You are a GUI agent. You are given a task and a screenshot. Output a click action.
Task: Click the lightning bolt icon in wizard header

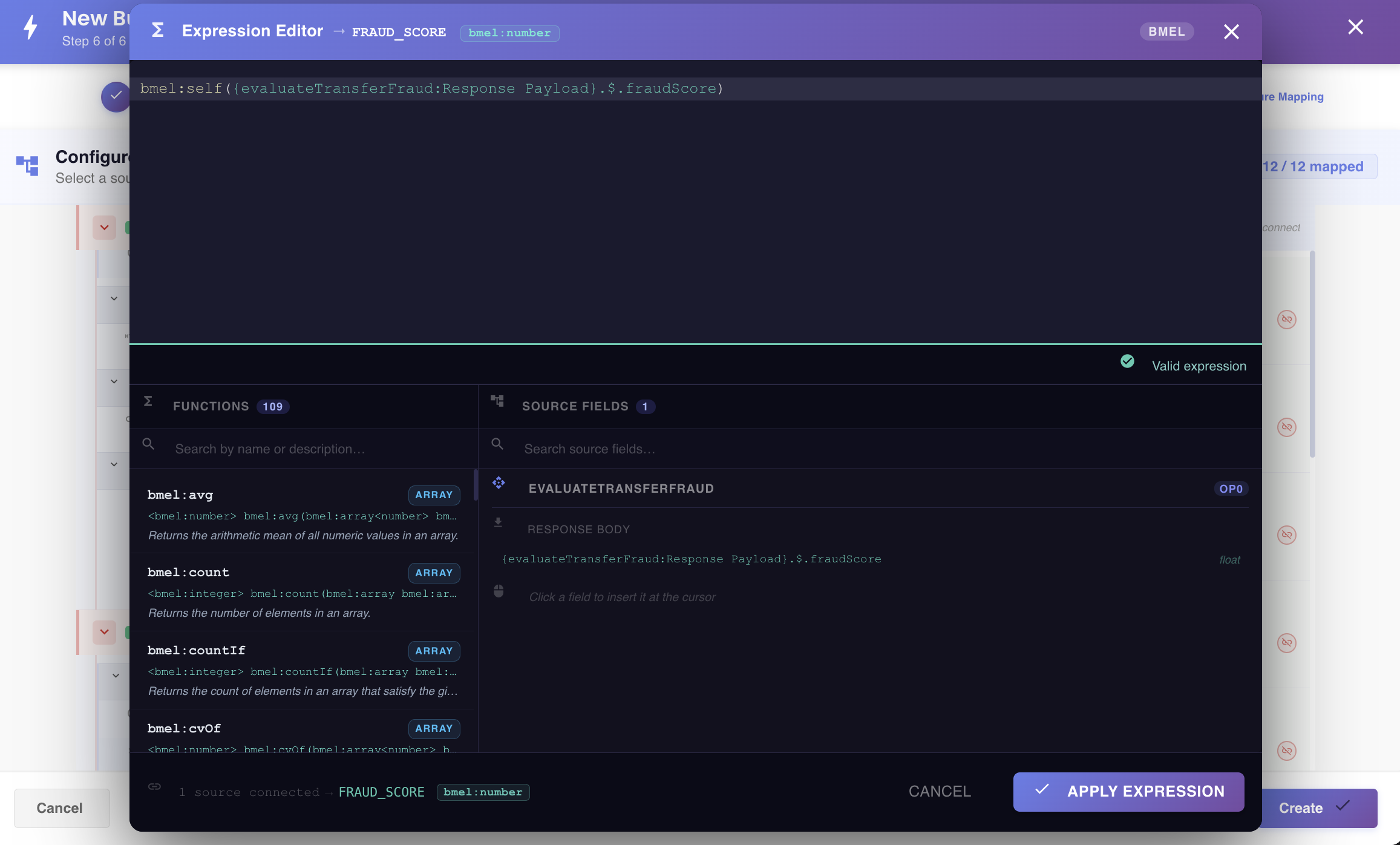(30, 27)
